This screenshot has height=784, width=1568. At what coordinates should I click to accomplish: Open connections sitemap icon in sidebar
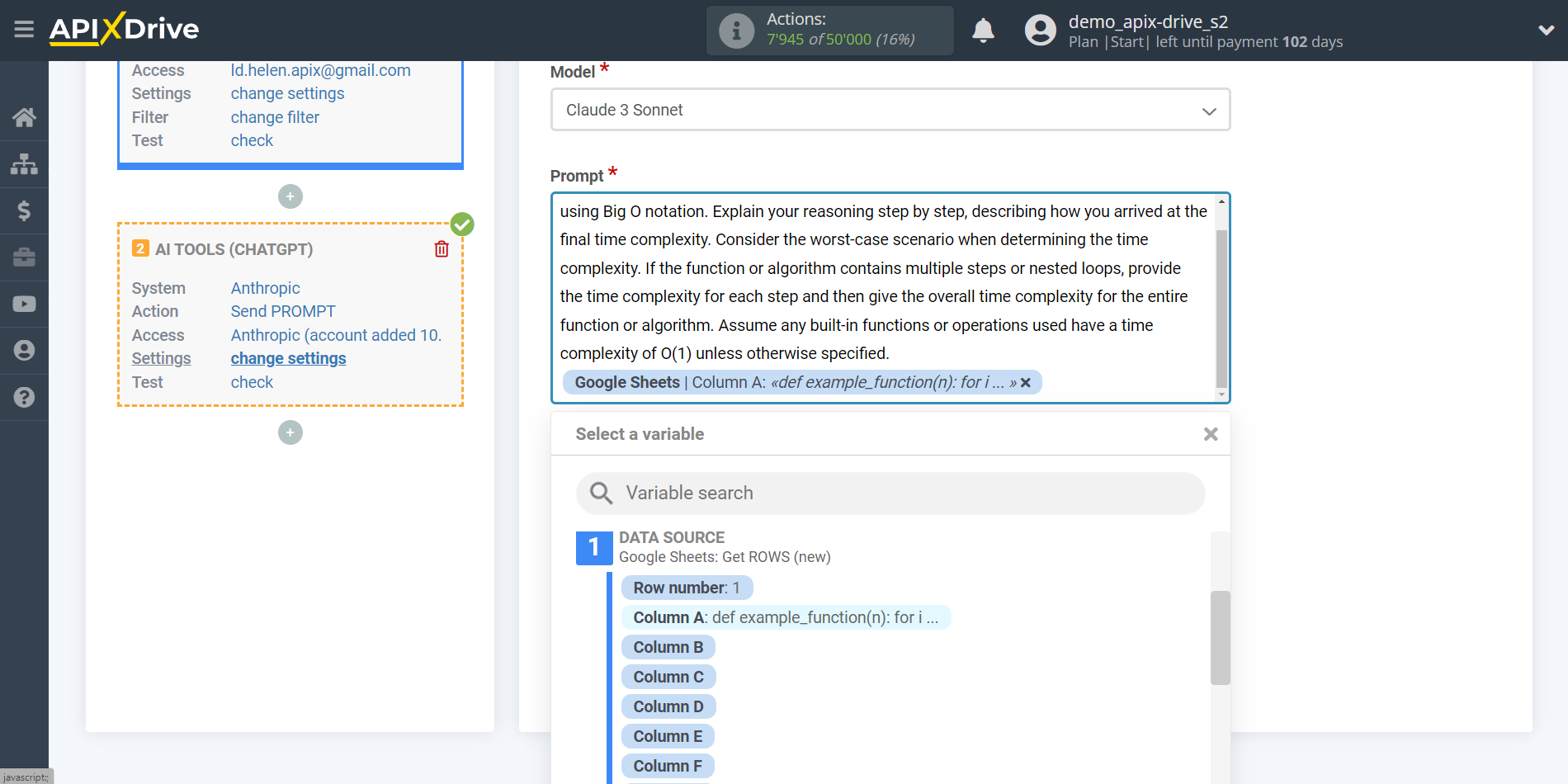(24, 163)
